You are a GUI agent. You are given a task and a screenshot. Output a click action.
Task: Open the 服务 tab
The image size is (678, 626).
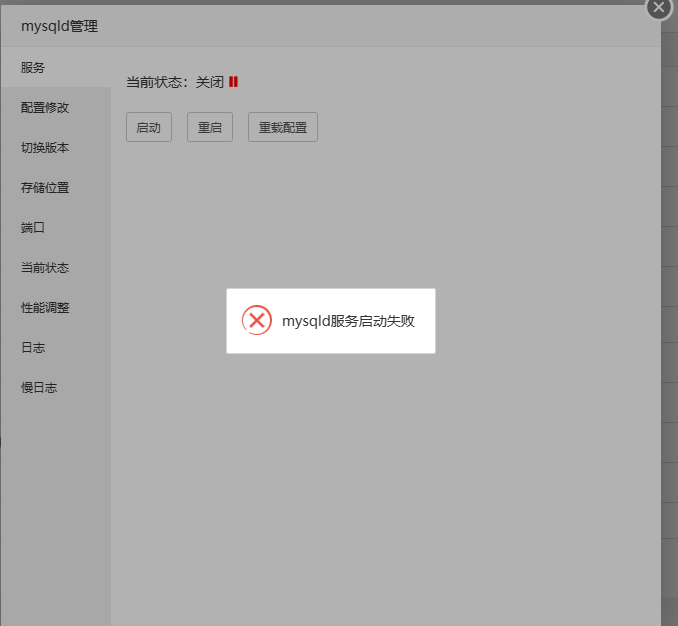click(56, 67)
